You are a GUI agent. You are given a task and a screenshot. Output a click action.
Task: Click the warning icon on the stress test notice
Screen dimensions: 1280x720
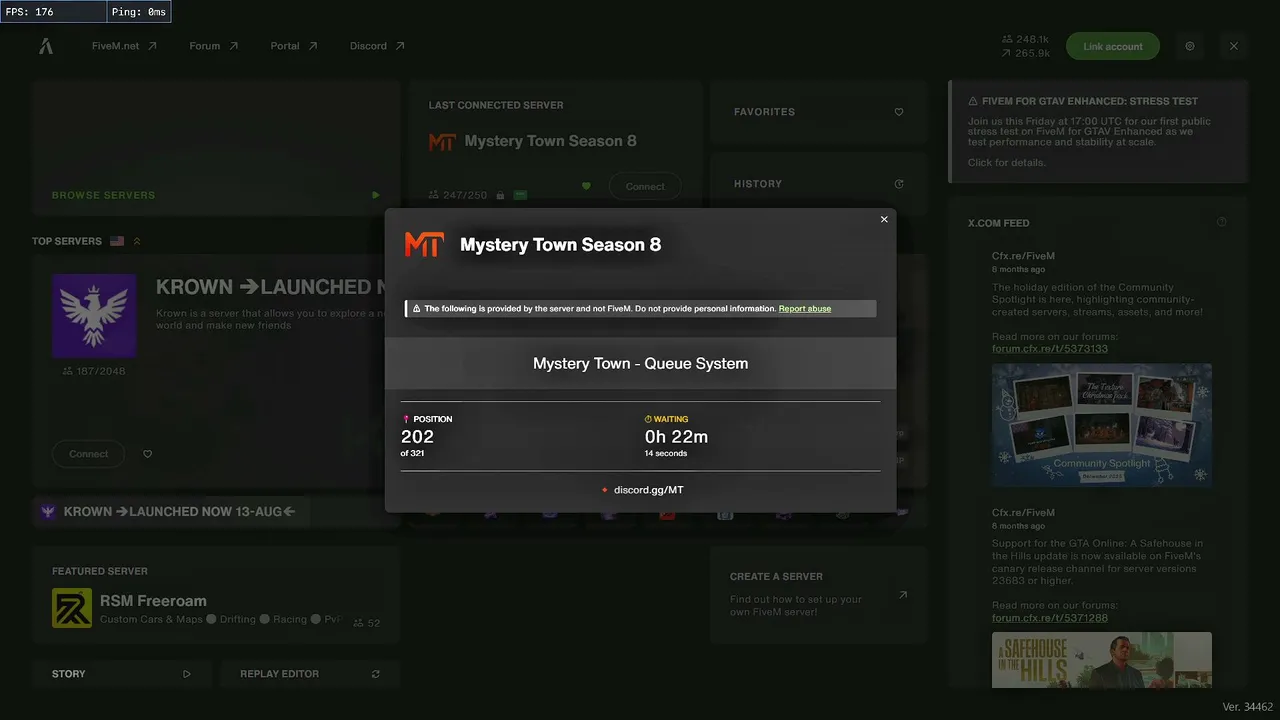(973, 101)
